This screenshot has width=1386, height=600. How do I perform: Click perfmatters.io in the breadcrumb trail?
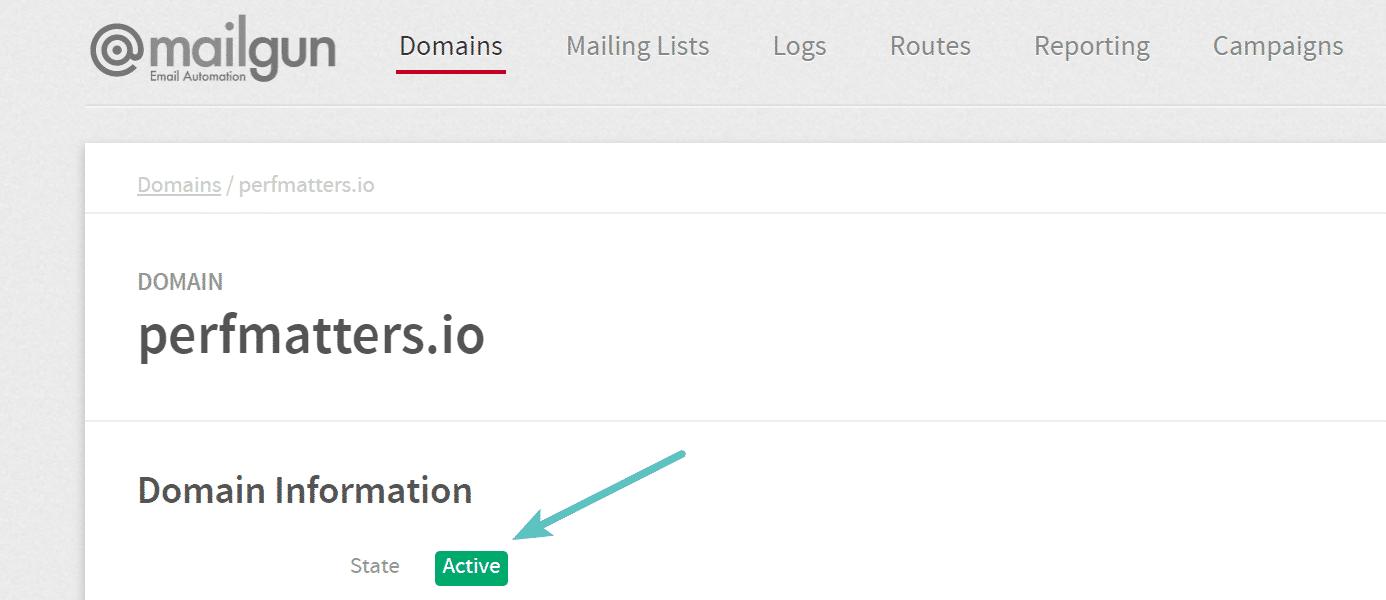point(306,184)
